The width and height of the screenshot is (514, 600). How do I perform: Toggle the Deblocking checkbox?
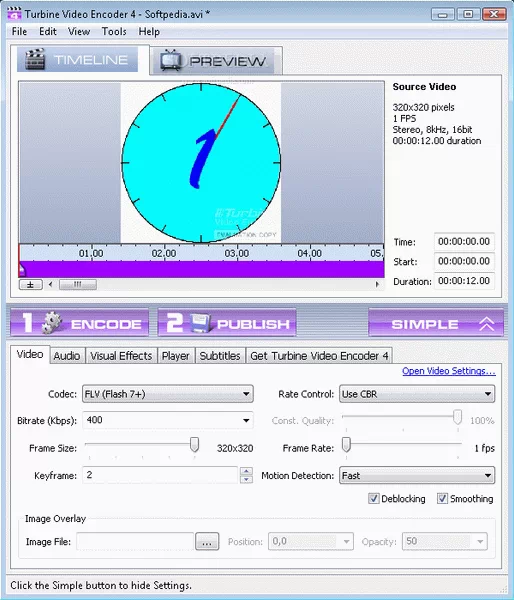point(373,498)
